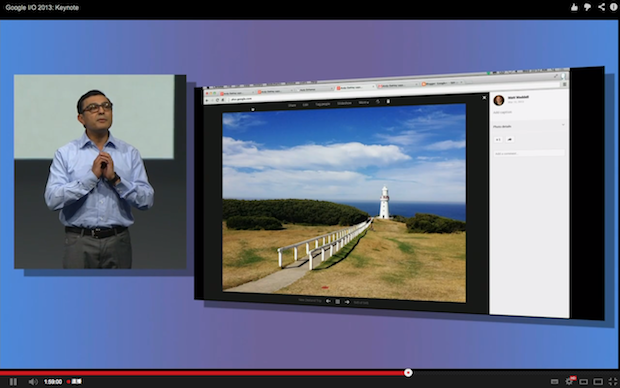Click the thumbs-down dislike icon
The width and height of the screenshot is (620, 388).
(x=588, y=7)
